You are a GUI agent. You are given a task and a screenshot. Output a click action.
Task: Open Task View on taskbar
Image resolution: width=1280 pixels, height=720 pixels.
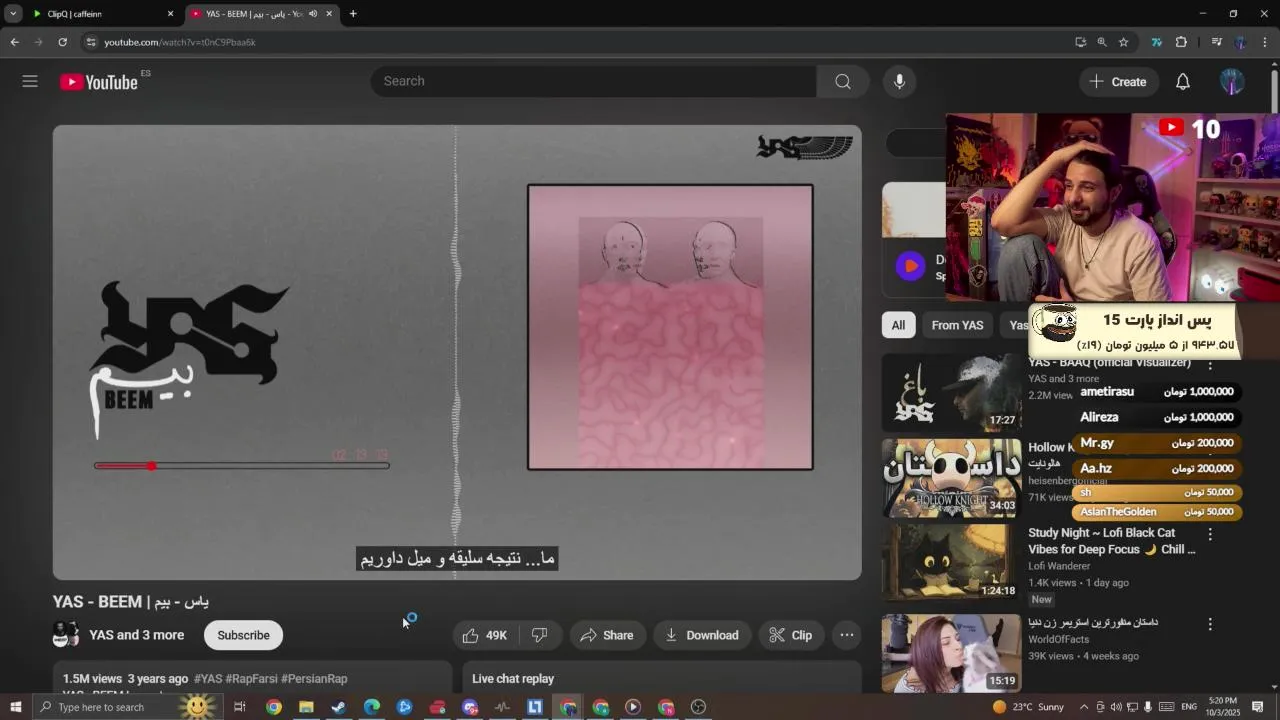click(240, 707)
